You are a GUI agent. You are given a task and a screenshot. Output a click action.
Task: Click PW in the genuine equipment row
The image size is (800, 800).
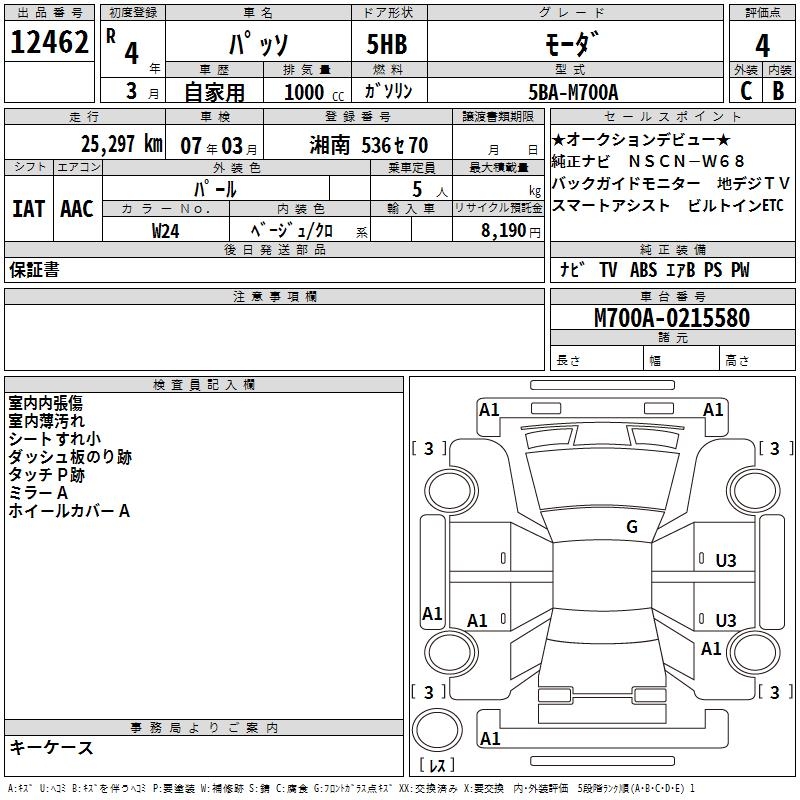(740, 269)
